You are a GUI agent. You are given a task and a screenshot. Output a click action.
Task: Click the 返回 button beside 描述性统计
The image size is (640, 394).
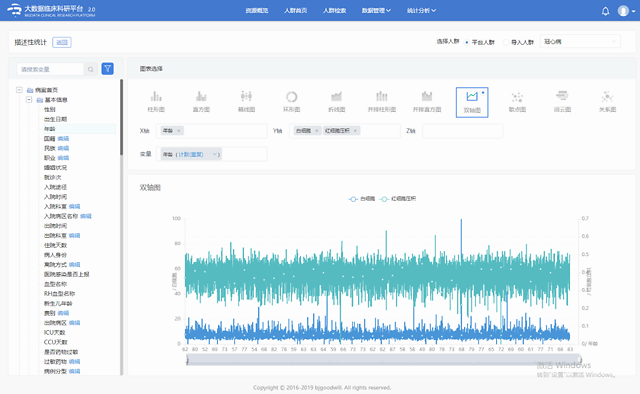(62, 42)
